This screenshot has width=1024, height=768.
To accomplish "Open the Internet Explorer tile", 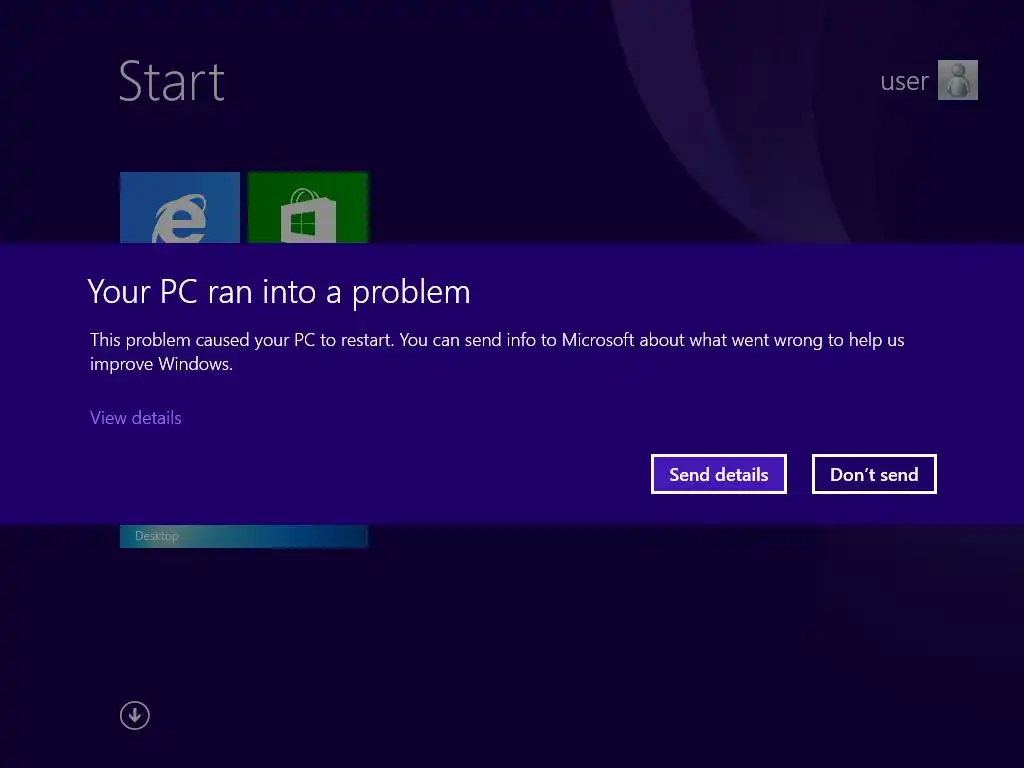I will point(180,208).
